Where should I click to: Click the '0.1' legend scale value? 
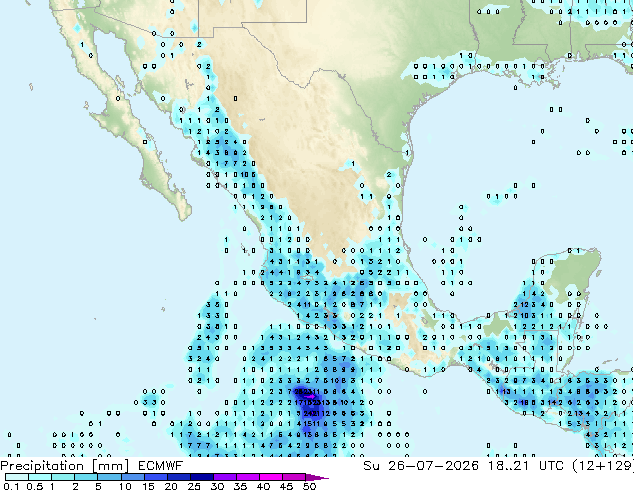12,486
